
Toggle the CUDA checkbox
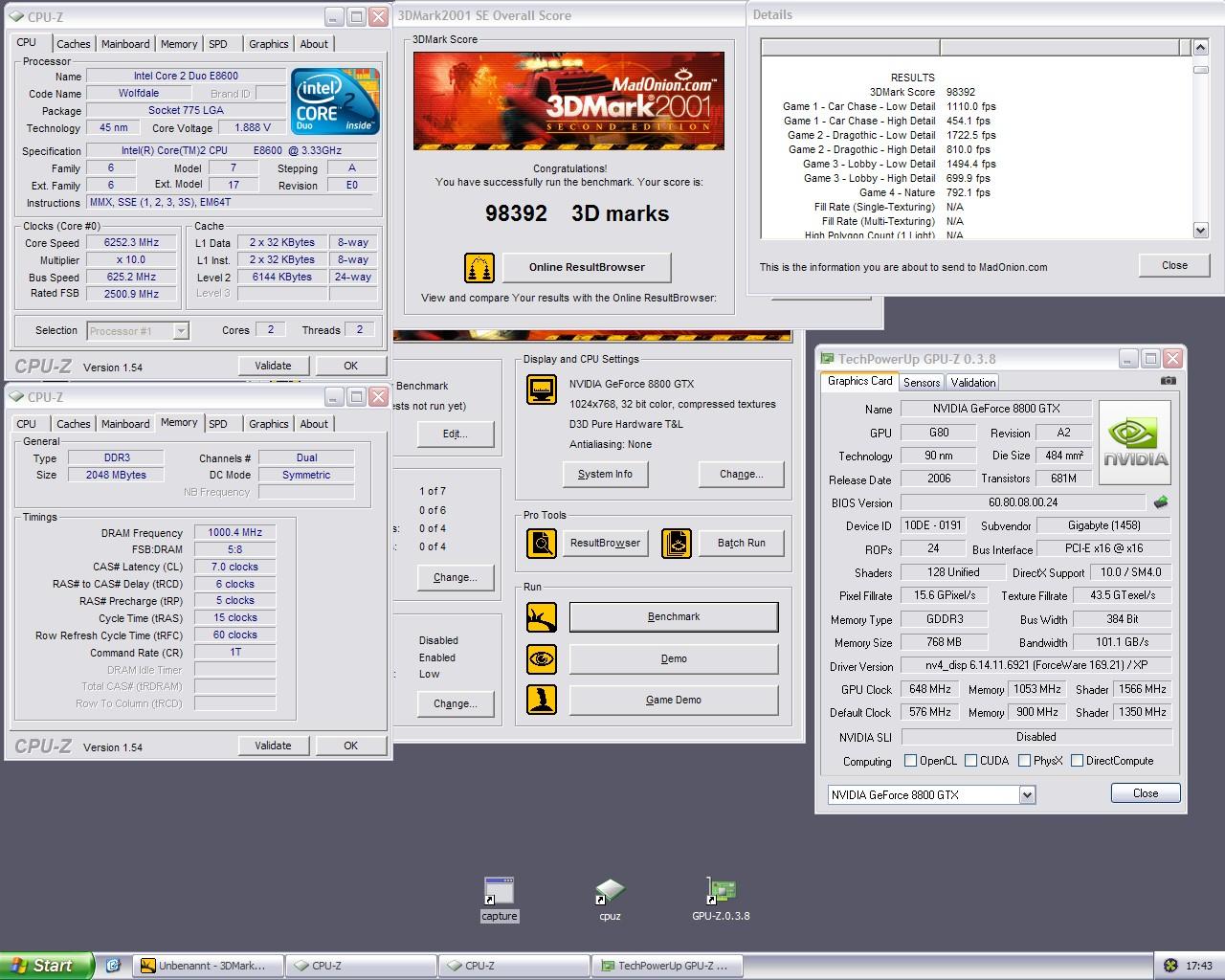point(970,761)
